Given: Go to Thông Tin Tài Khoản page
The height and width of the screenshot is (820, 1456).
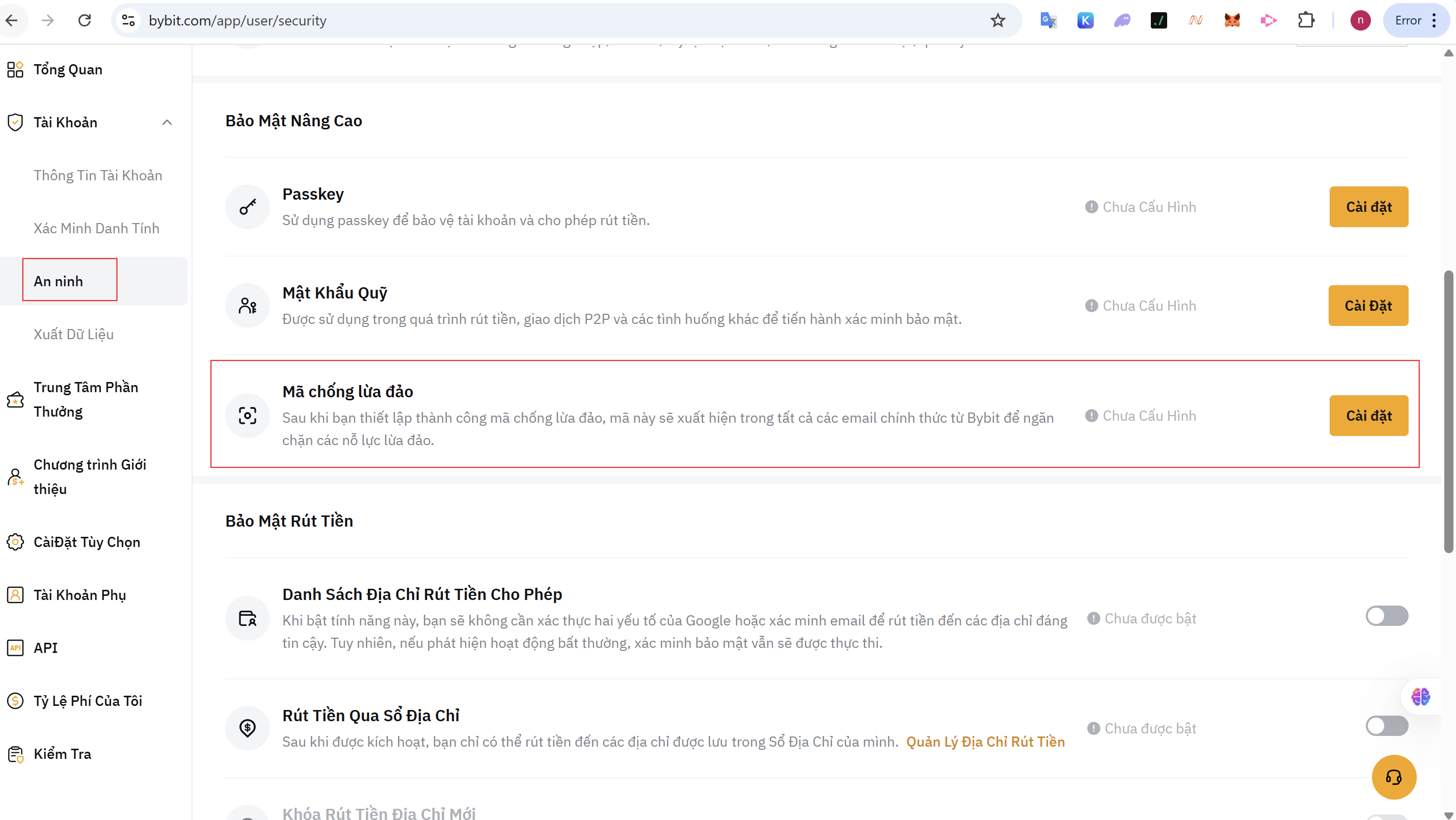Looking at the screenshot, I should coord(98,175).
